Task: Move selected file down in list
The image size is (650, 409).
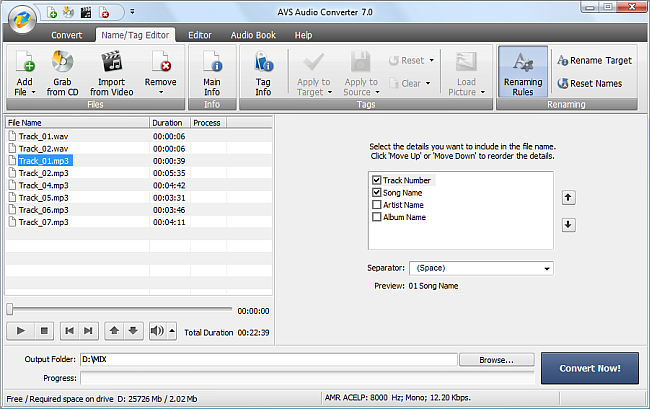Action: coord(133,331)
